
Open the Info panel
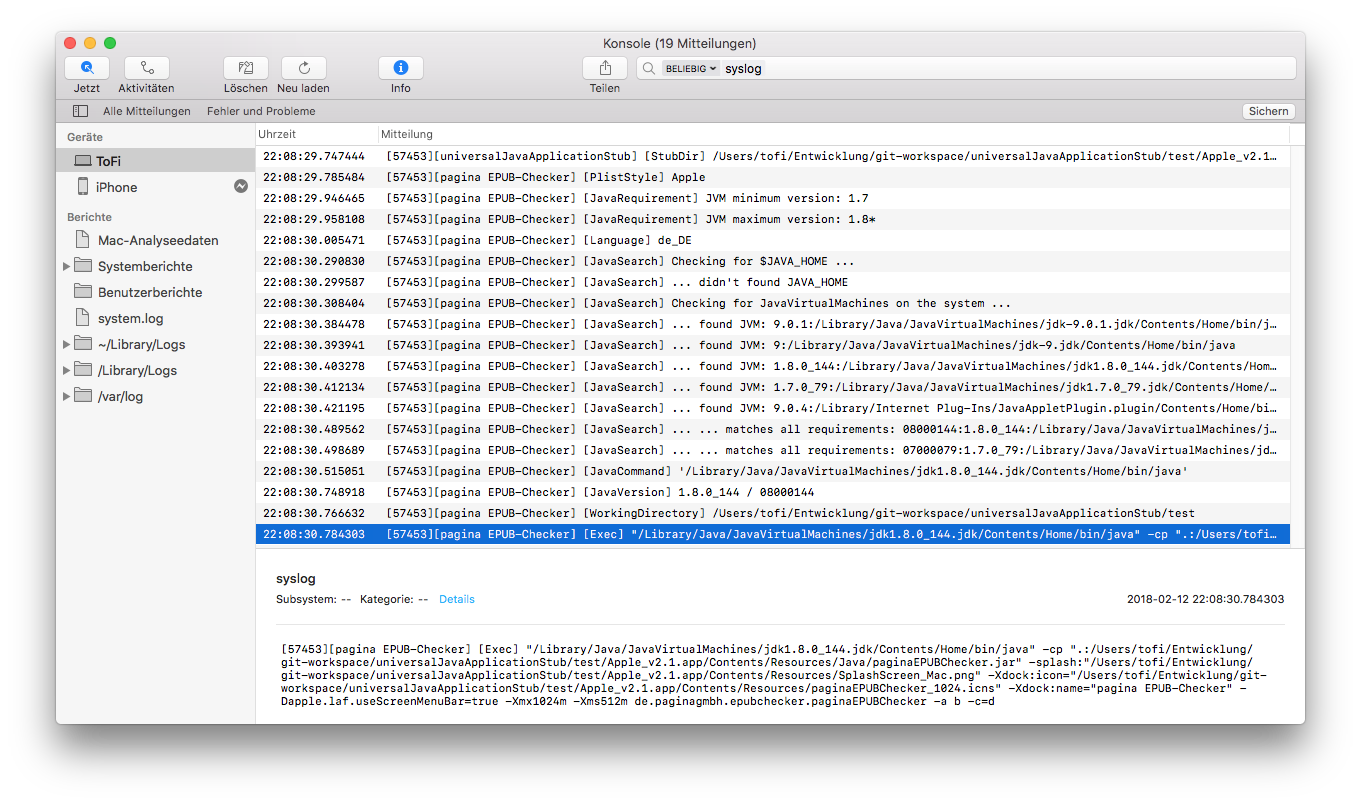click(400, 67)
